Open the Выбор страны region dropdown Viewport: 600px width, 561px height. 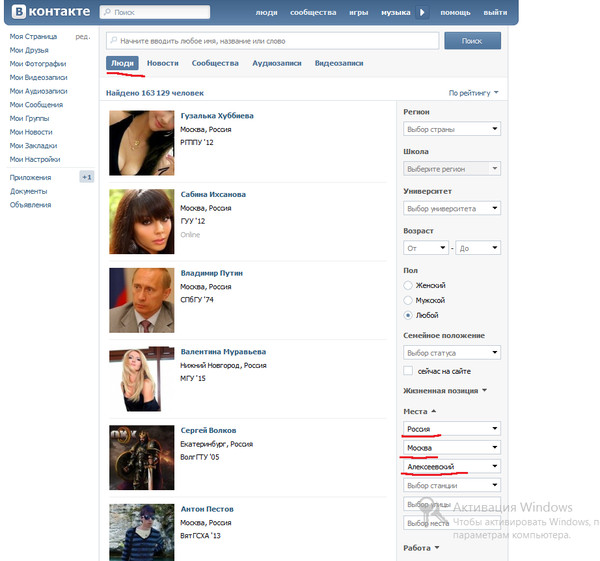452,129
